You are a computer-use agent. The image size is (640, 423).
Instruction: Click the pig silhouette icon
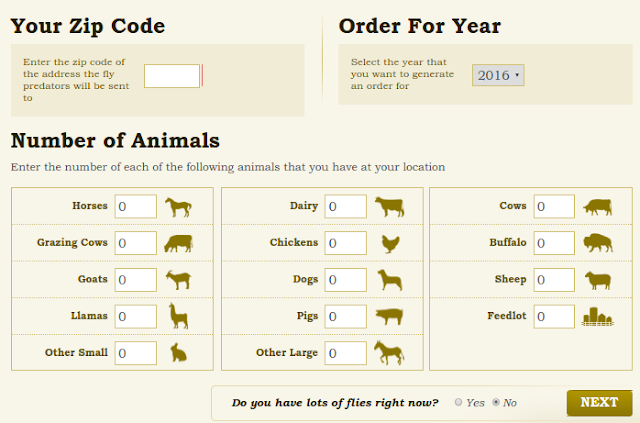pyautogui.click(x=389, y=316)
